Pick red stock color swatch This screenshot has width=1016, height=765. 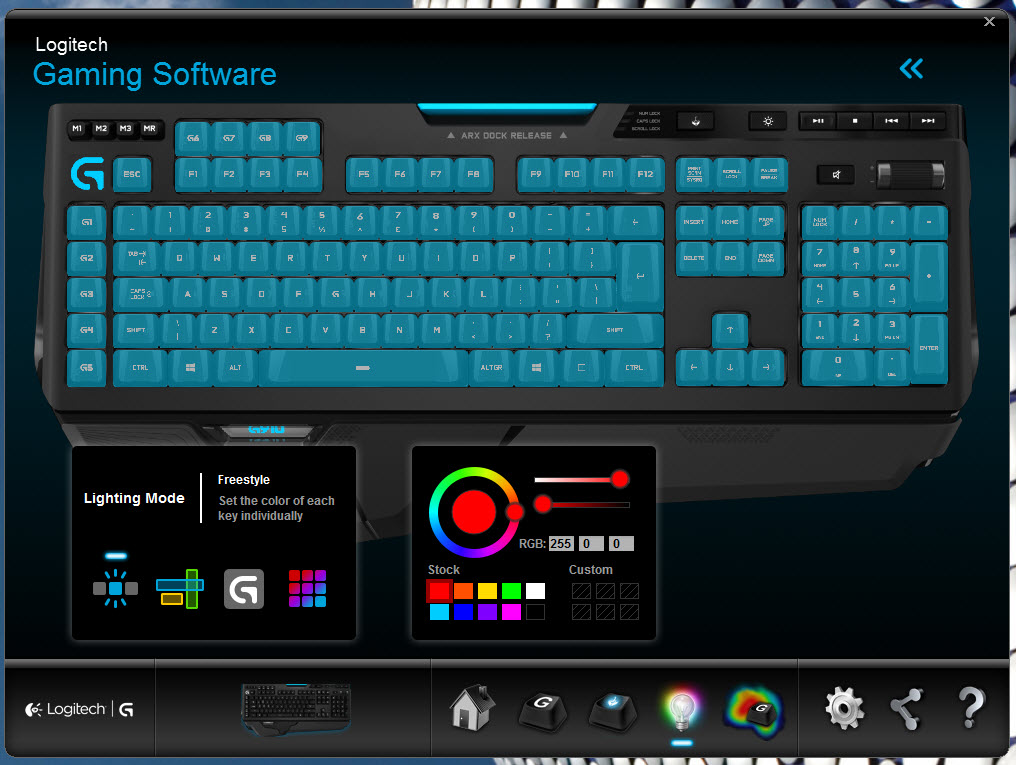pyautogui.click(x=439, y=590)
